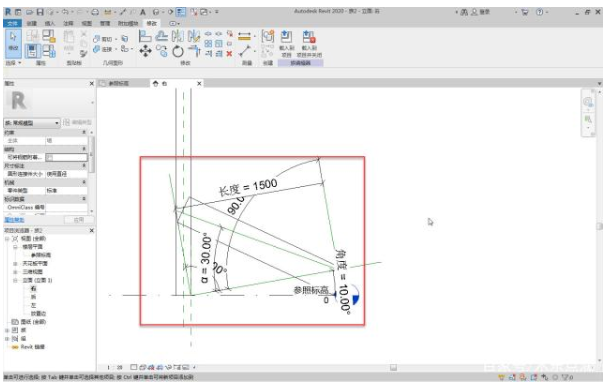Image resolution: width=608 pixels, height=386 pixels.
Task: Select the Offset tool in Modify panel
Action: click(x=161, y=37)
